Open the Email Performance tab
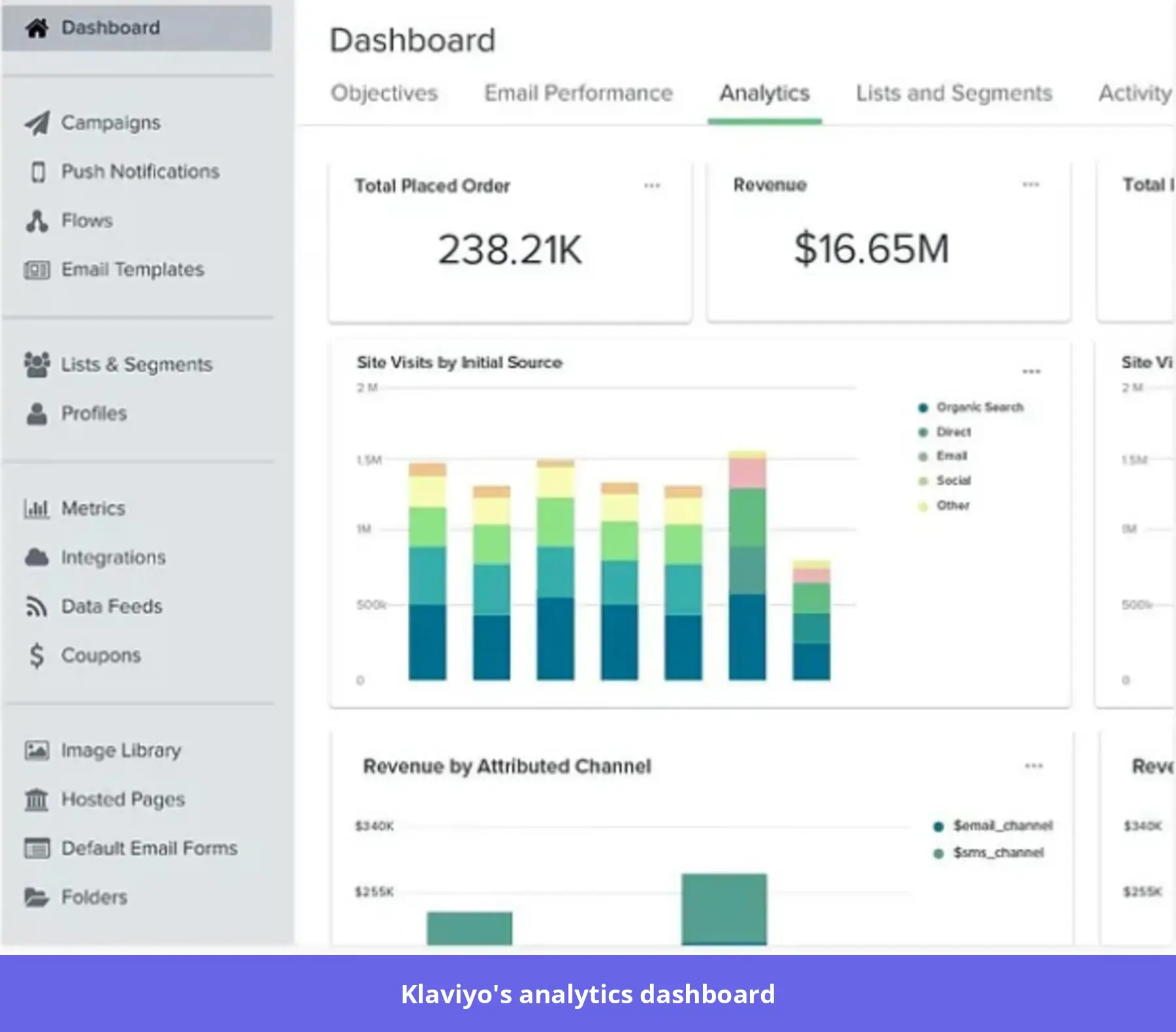 click(578, 93)
